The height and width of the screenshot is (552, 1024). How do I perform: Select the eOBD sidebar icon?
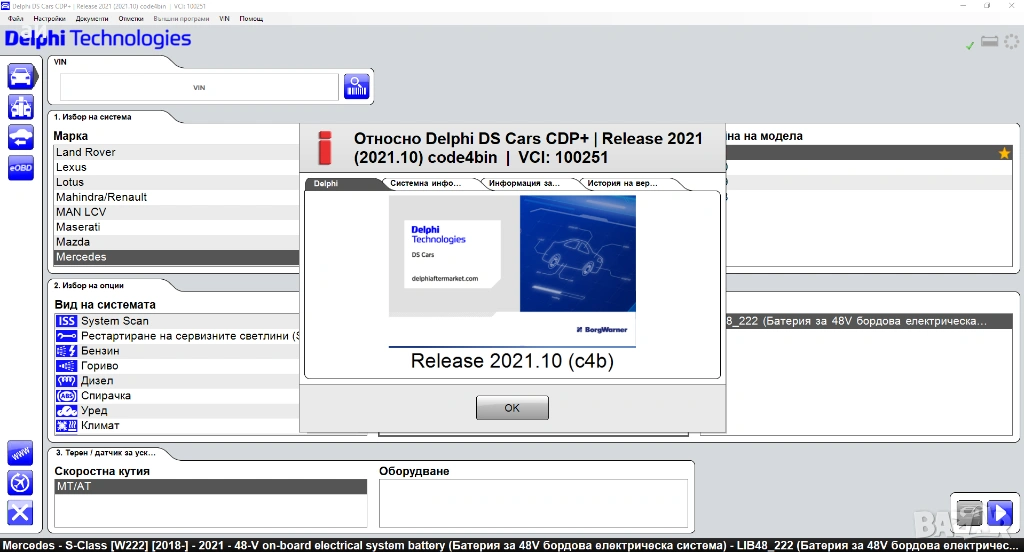(x=20, y=169)
